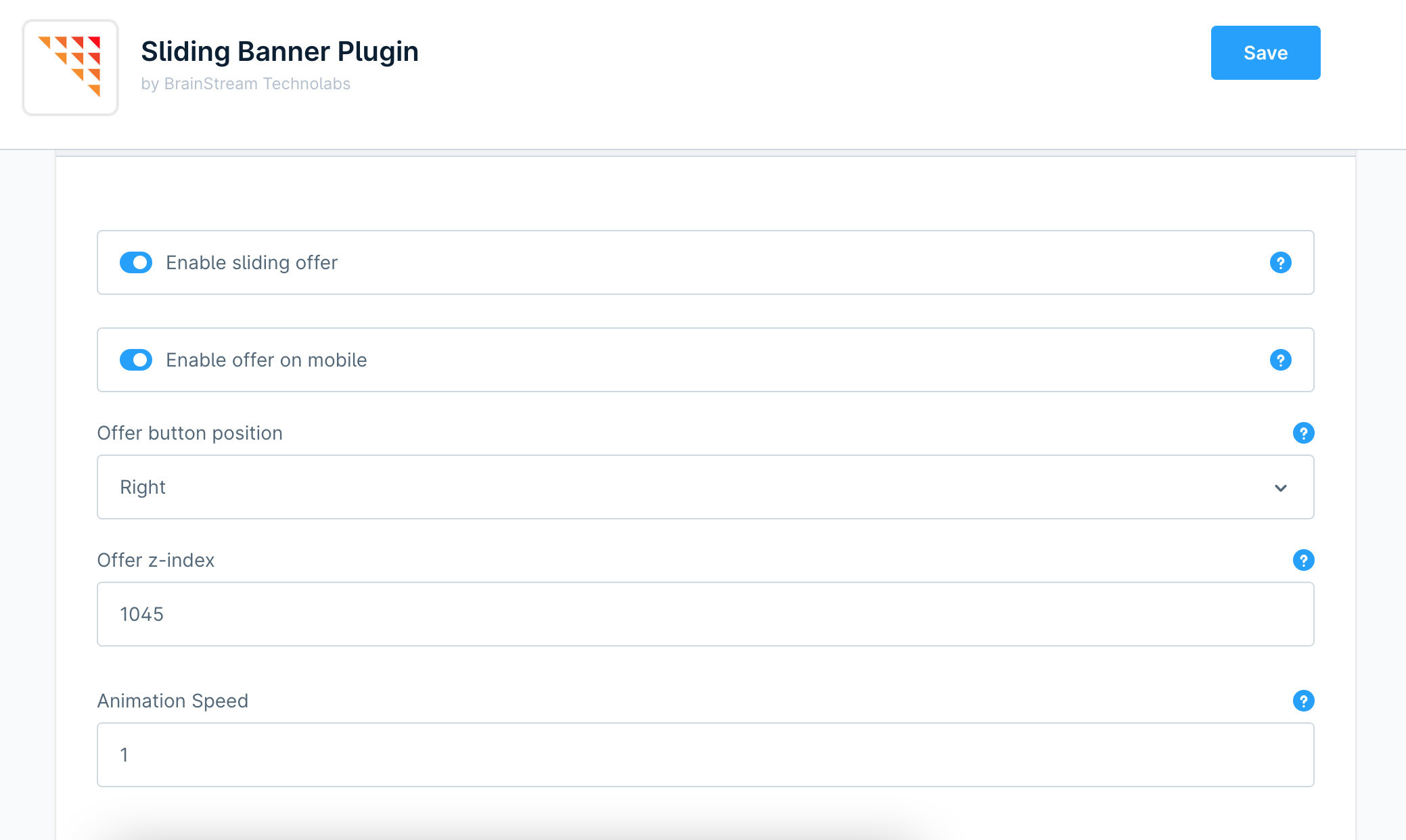Open the Offer button position help tooltip
The image size is (1406, 840).
click(1303, 433)
